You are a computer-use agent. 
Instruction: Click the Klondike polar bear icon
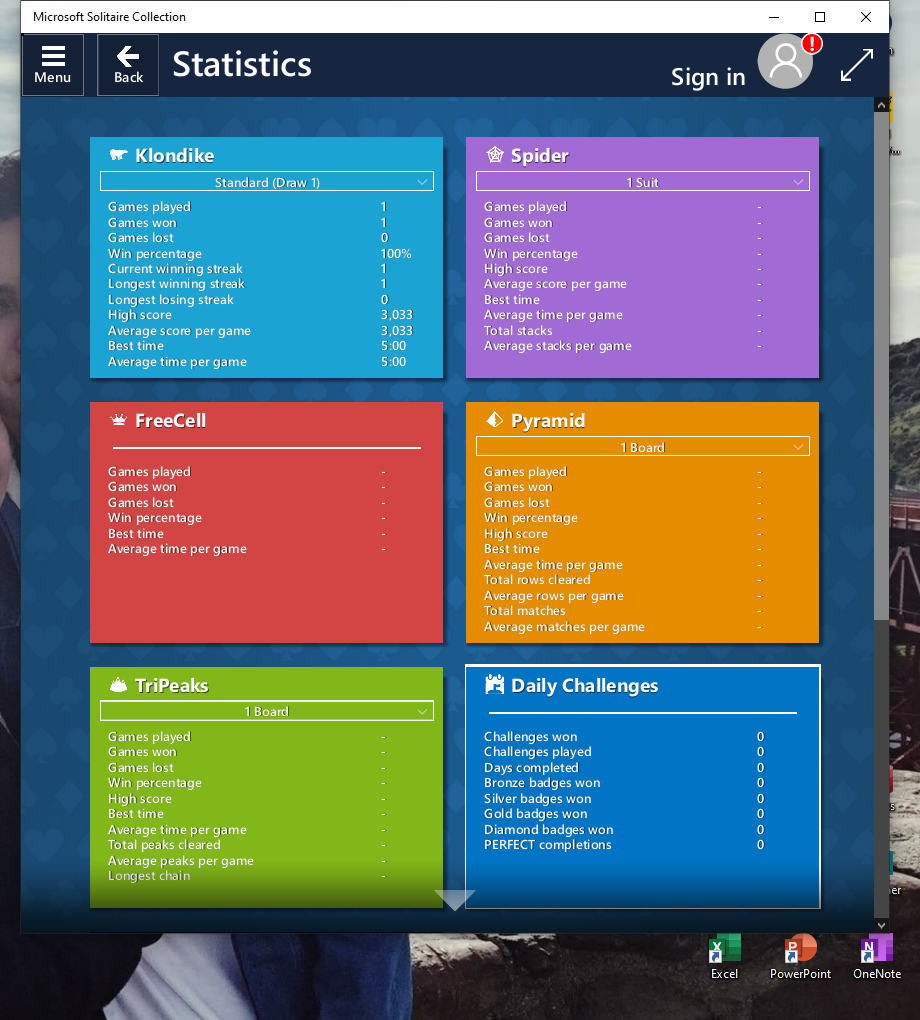tap(118, 155)
